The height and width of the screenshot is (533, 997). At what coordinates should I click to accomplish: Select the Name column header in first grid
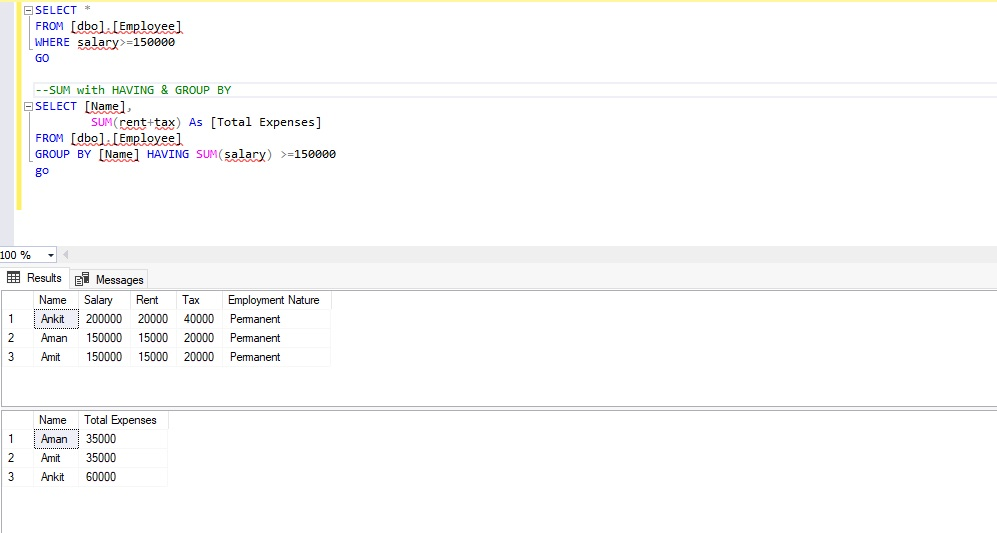tap(56, 300)
